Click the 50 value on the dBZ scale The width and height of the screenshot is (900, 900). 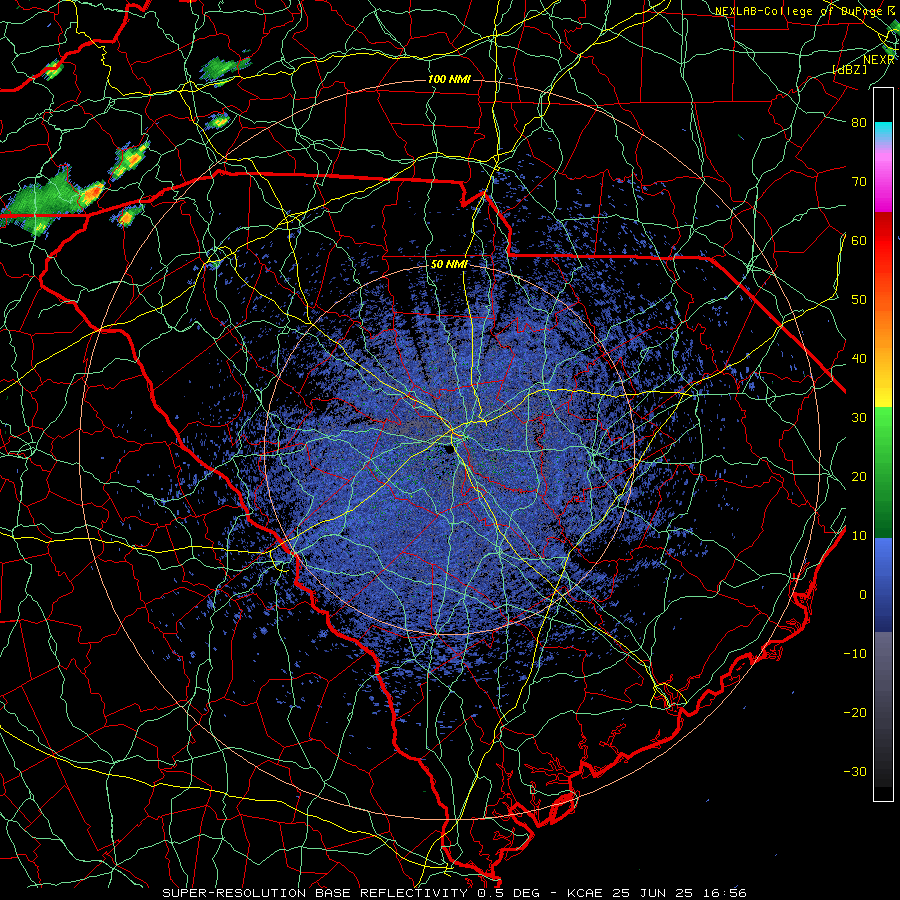pyautogui.click(x=859, y=300)
